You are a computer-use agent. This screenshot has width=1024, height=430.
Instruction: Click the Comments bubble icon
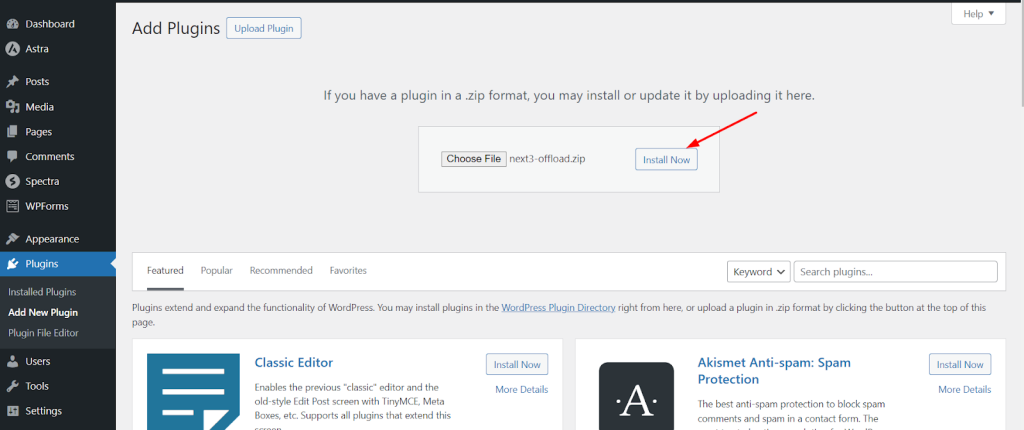point(12,157)
